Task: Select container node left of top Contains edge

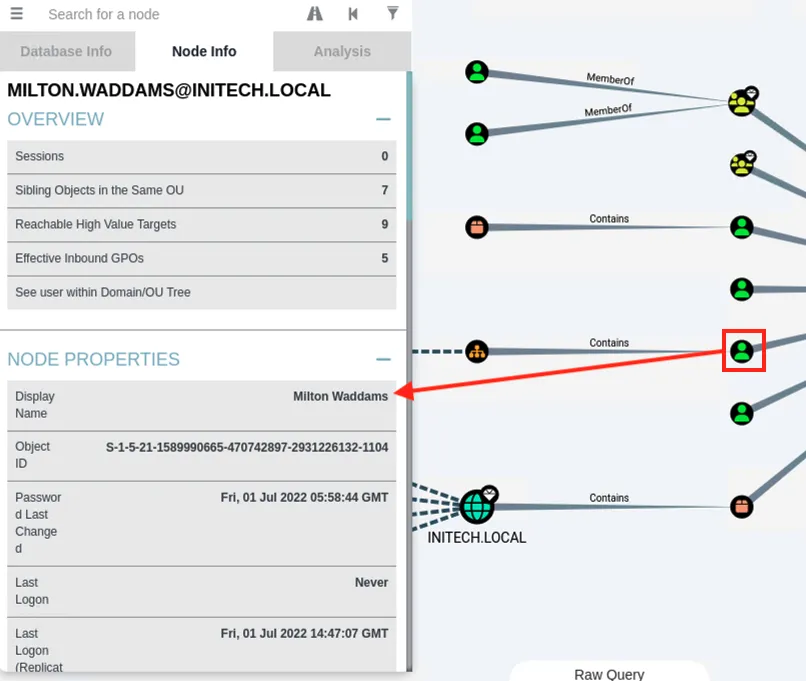Action: [x=477, y=227]
